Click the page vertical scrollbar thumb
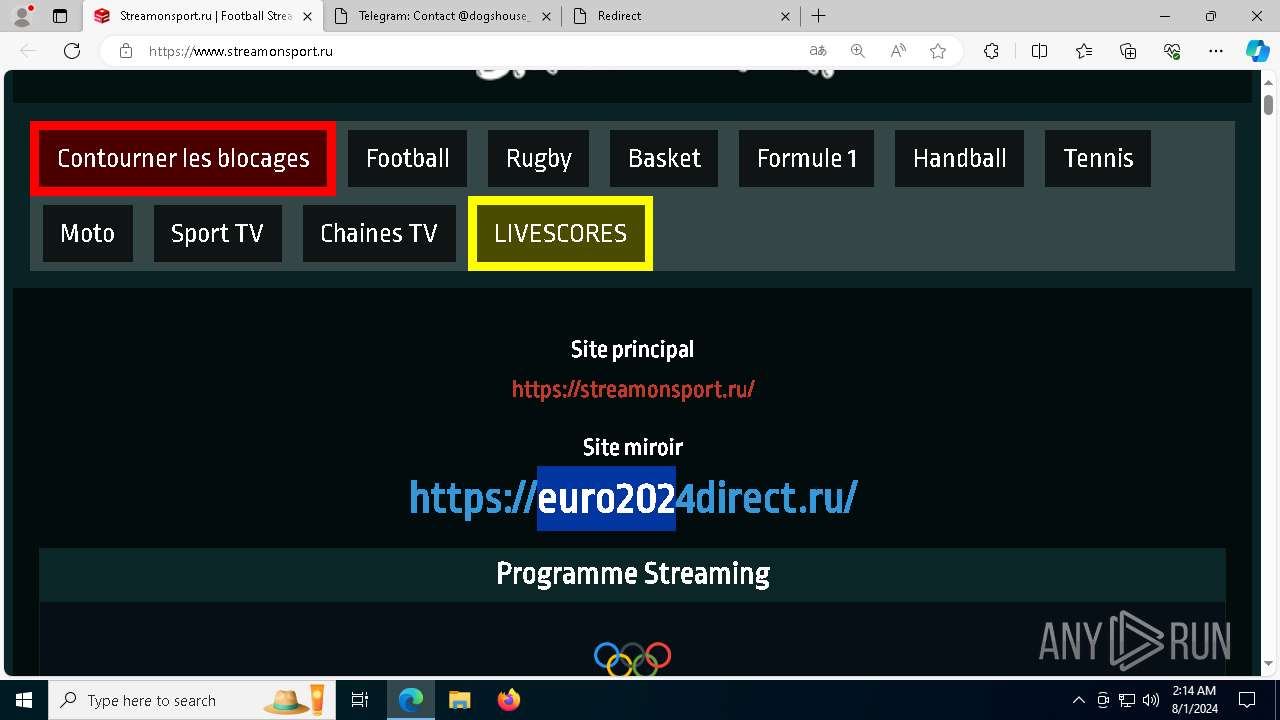This screenshot has height=720, width=1280. pos(1268,104)
